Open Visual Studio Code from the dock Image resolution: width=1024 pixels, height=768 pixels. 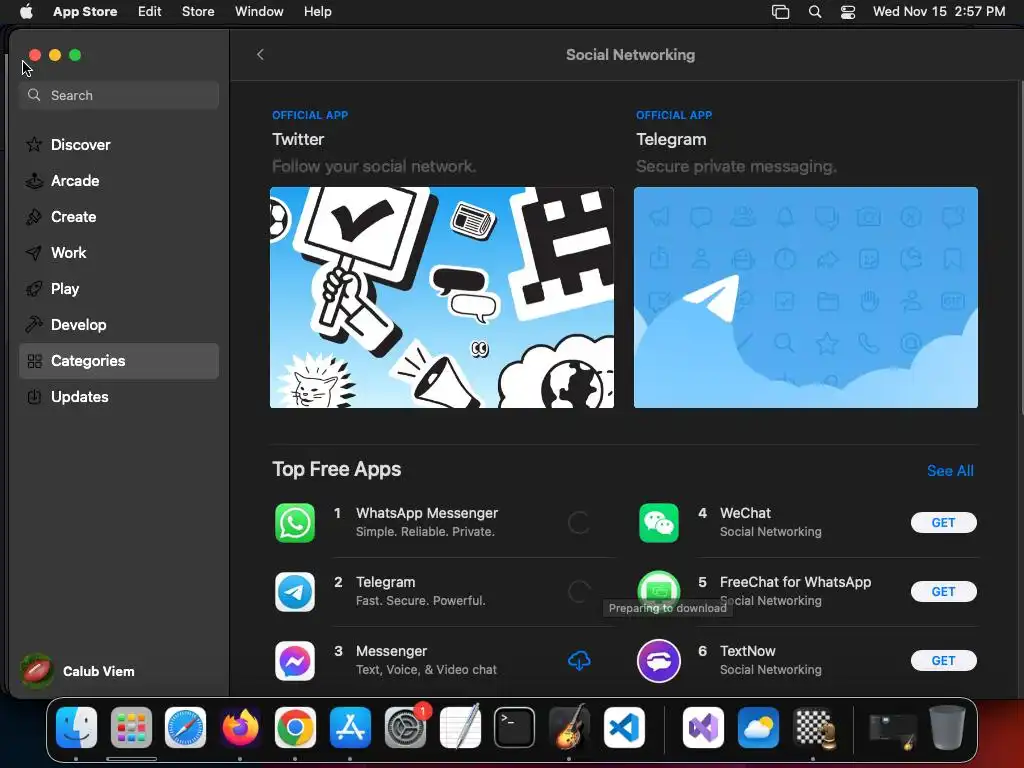pos(624,728)
